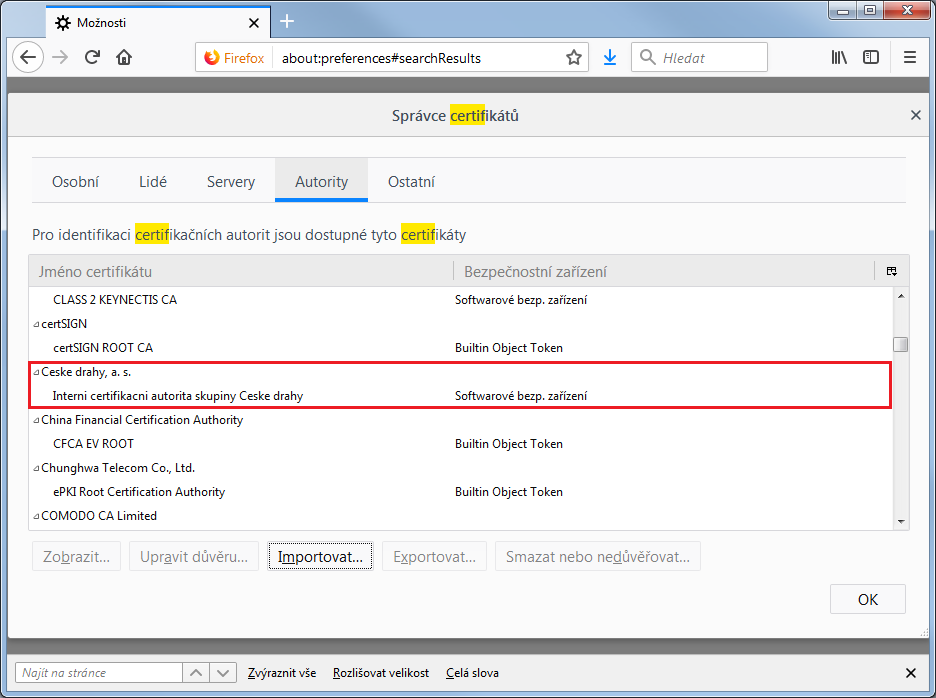Click Importovat... to import a certificate

[x=321, y=556]
